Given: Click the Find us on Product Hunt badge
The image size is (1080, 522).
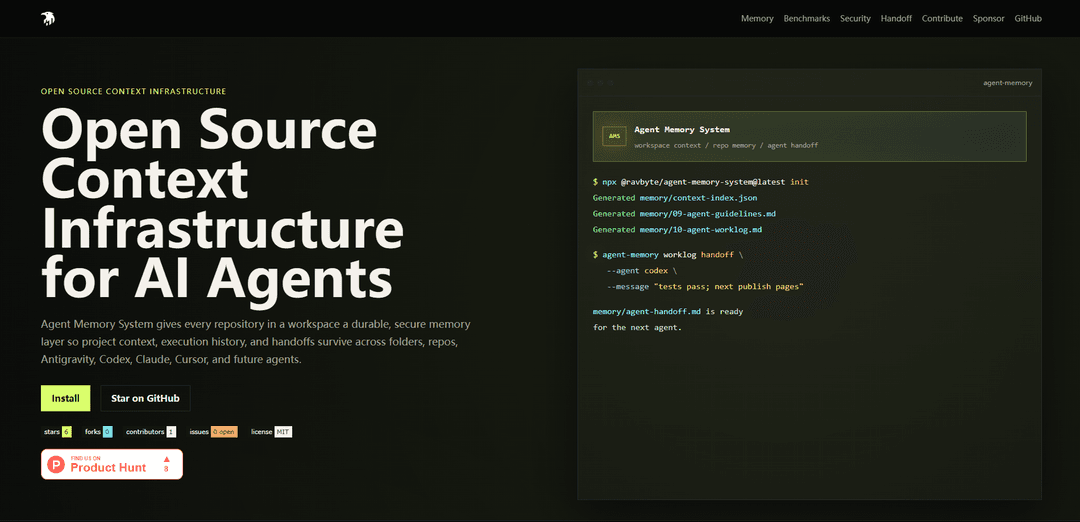Looking at the screenshot, I should coord(112,464).
